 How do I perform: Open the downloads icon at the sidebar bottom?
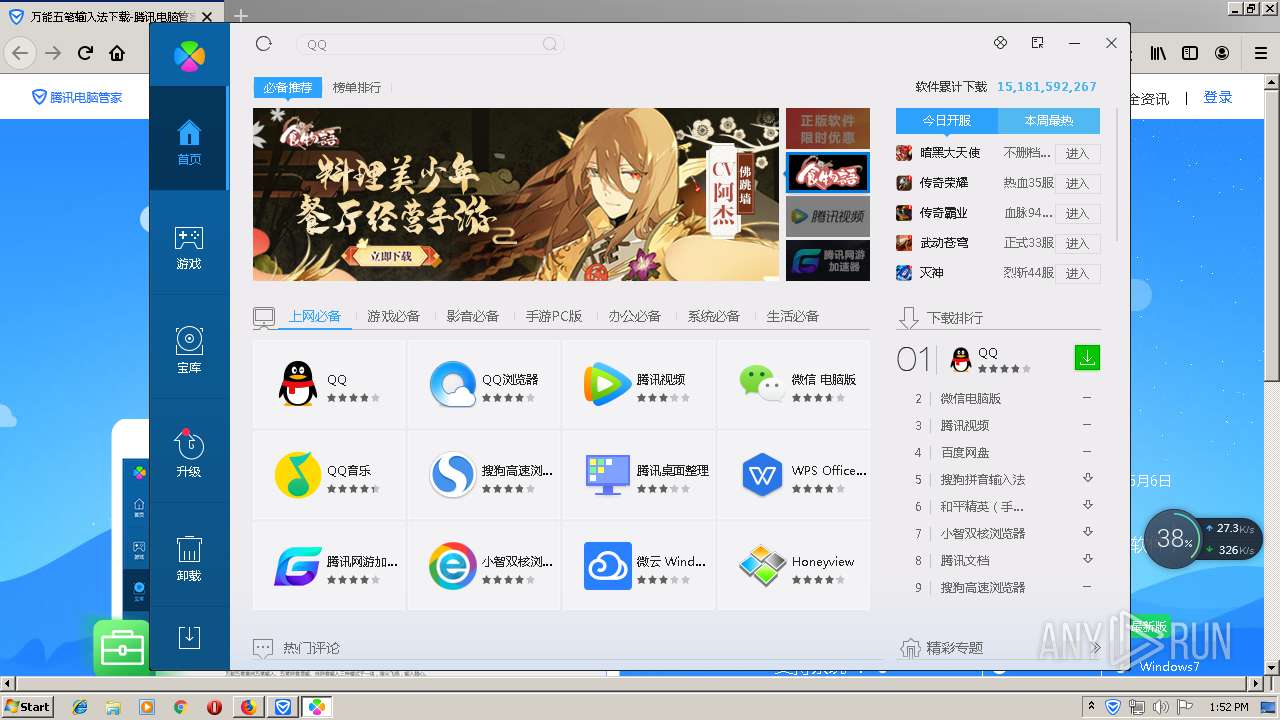[189, 637]
